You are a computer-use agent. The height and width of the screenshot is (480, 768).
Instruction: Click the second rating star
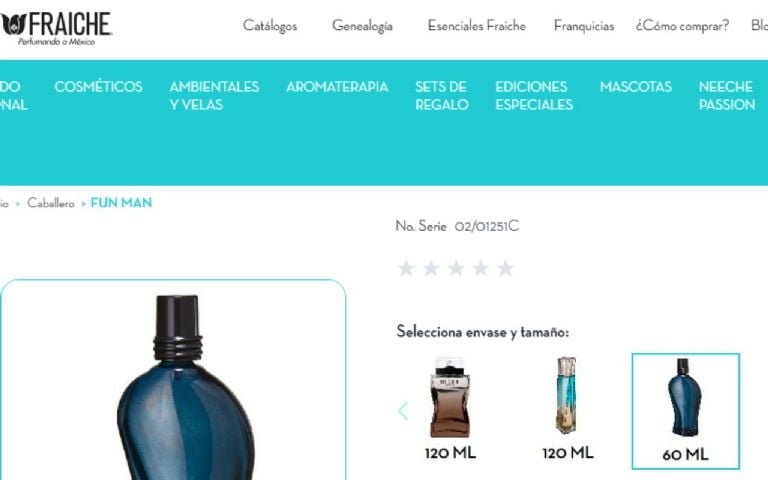point(431,268)
